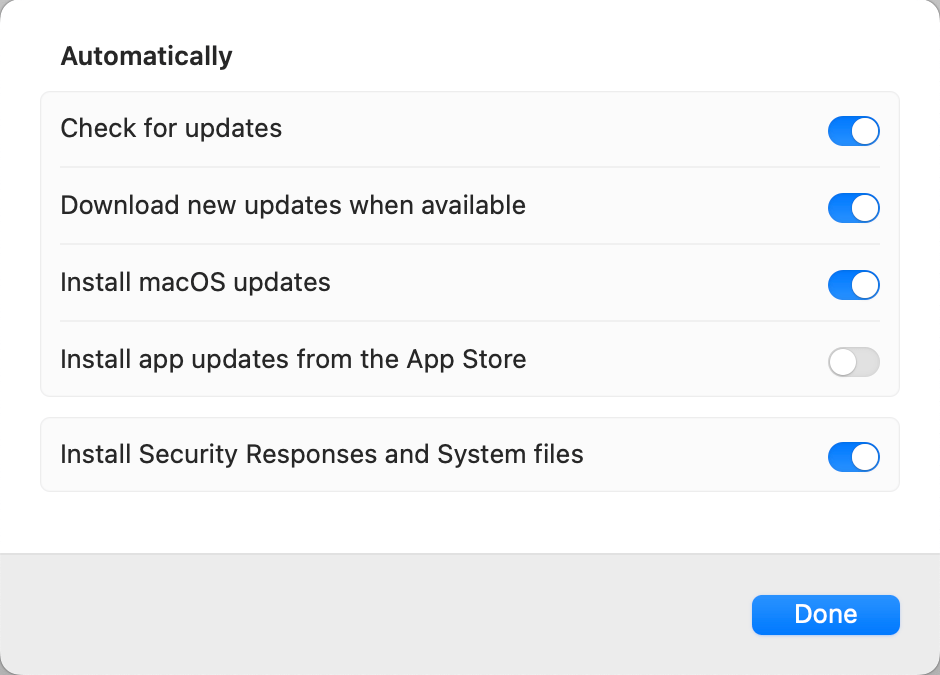Click the Download new updates when available label
Image resolution: width=940 pixels, height=675 pixels.
tap(293, 206)
